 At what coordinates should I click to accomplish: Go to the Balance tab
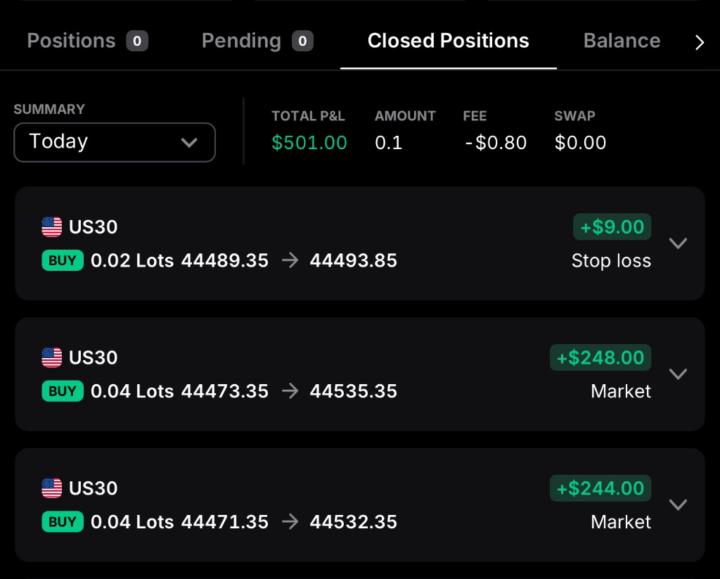pos(621,41)
